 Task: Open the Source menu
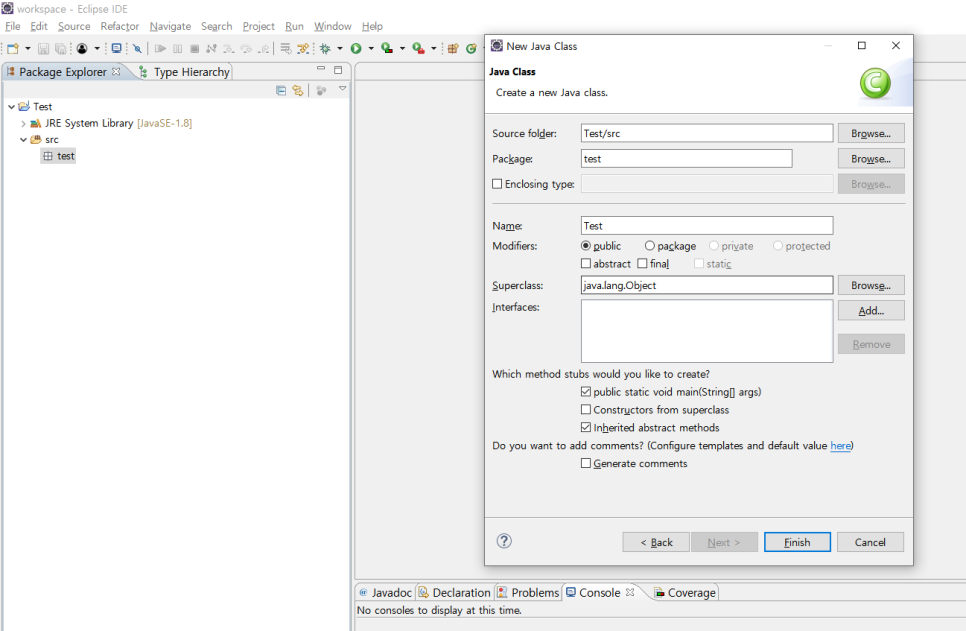point(74,26)
